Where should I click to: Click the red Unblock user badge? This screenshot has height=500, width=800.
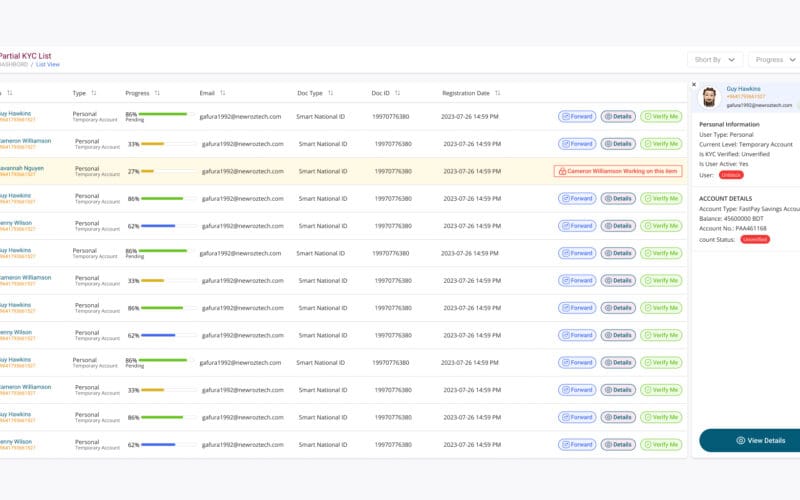point(731,175)
